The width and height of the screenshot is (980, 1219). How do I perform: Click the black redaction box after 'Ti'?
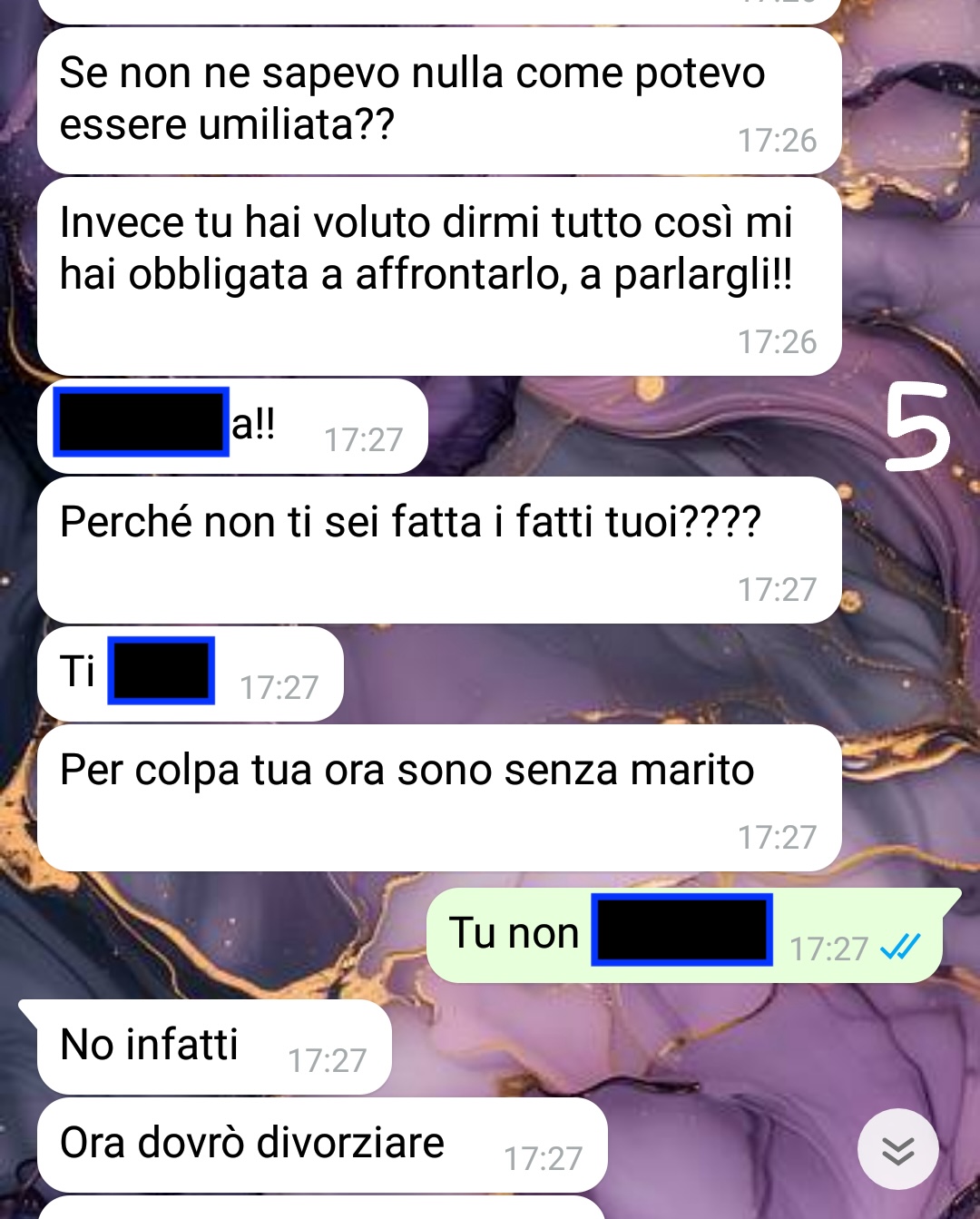[162, 671]
